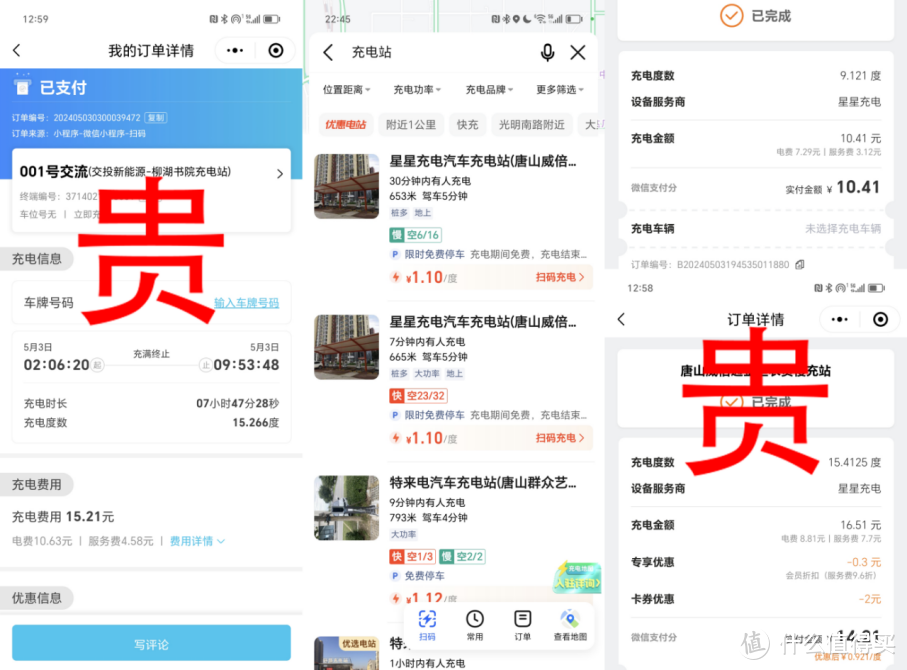Image resolution: width=907 pixels, height=670 pixels.
Task: Tap the X to clear the station search
Action: coord(580,52)
